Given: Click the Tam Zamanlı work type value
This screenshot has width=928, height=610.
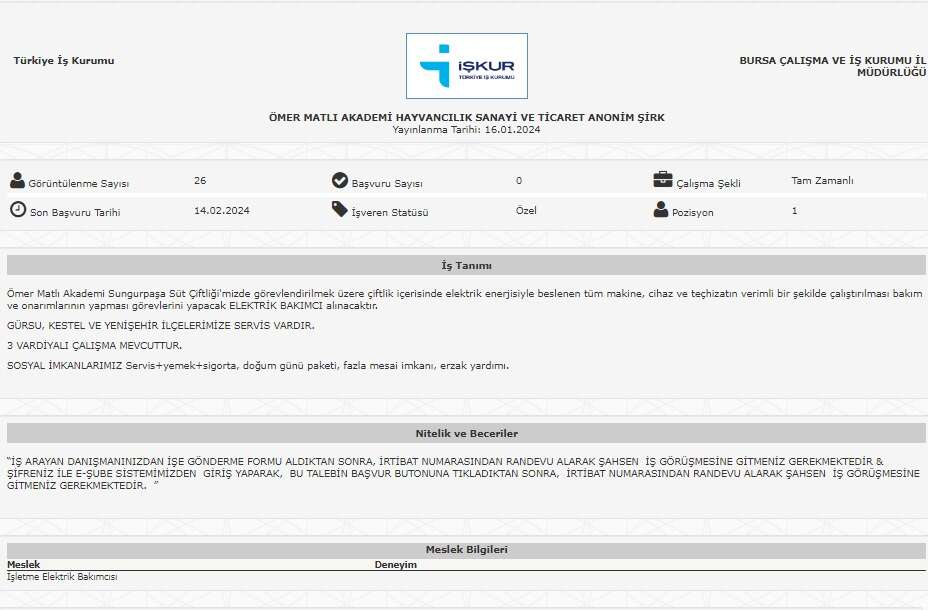Looking at the screenshot, I should [822, 181].
